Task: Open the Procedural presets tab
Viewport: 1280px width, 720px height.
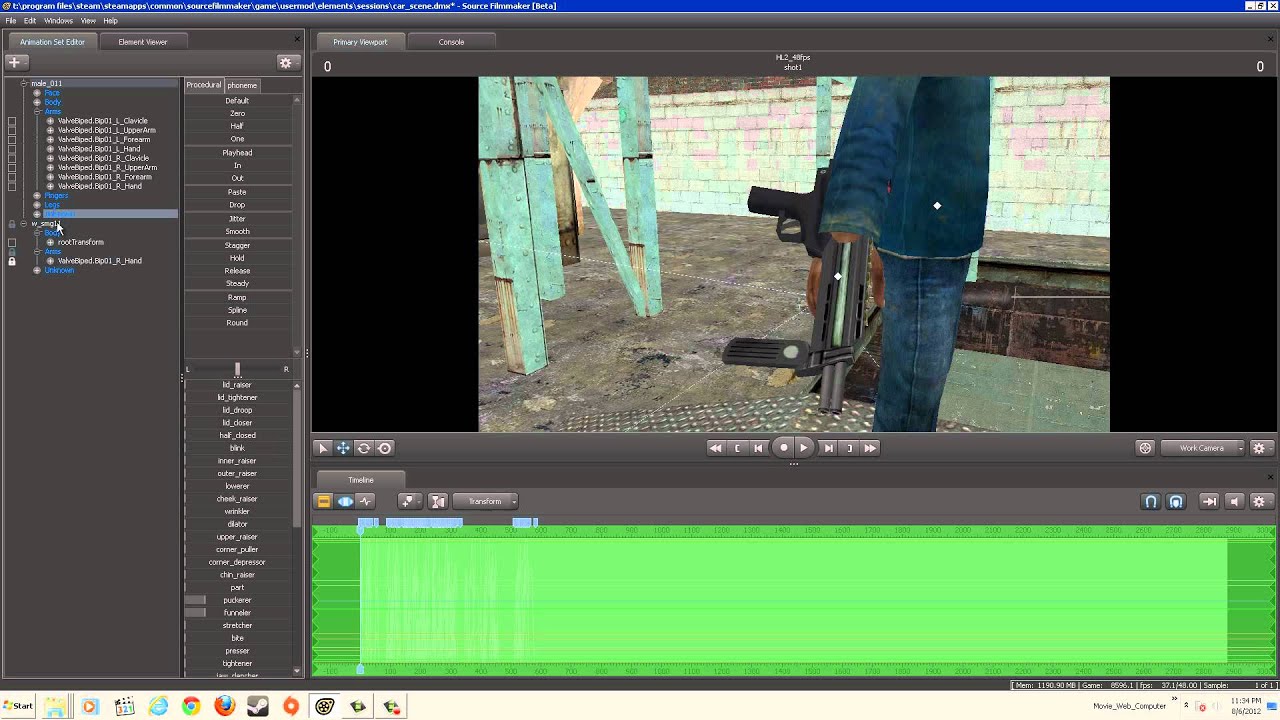Action: (x=203, y=85)
